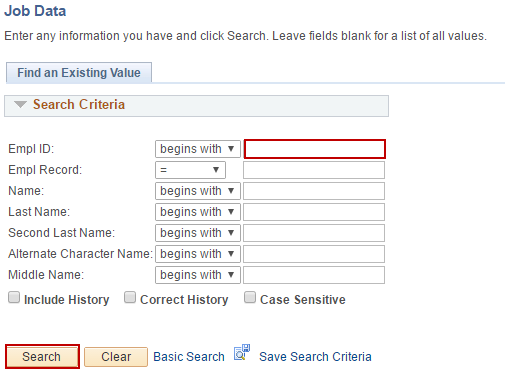Click the Search button
The height and width of the screenshot is (377, 505).
click(42, 357)
